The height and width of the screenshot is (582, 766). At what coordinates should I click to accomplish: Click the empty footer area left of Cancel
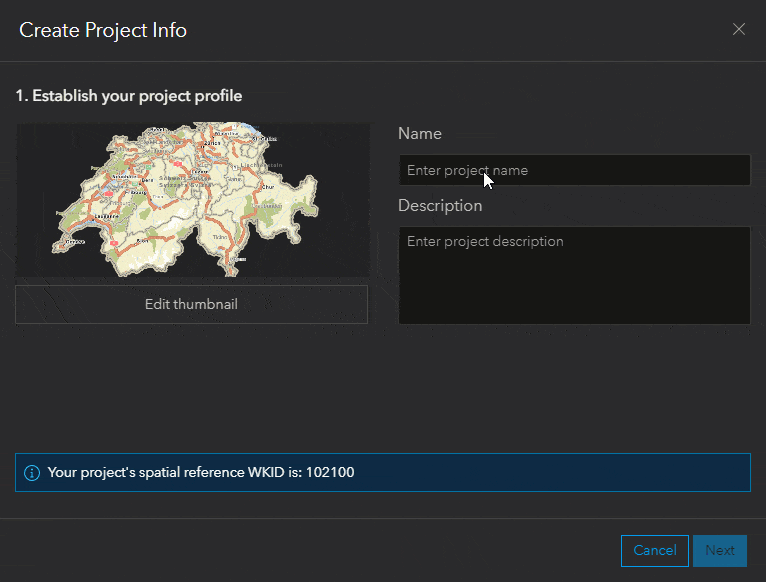(300, 550)
